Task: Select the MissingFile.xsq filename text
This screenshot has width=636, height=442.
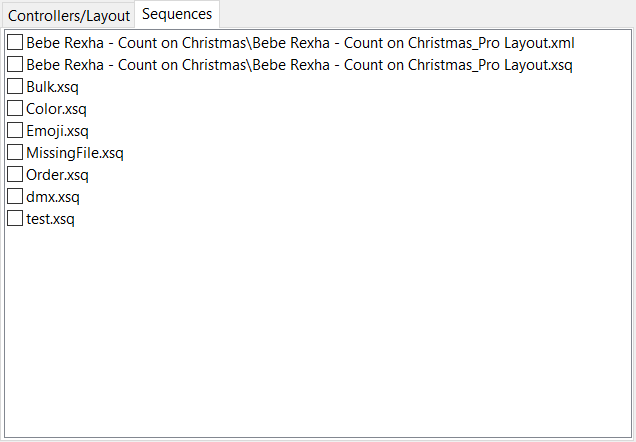Action: click(x=75, y=153)
